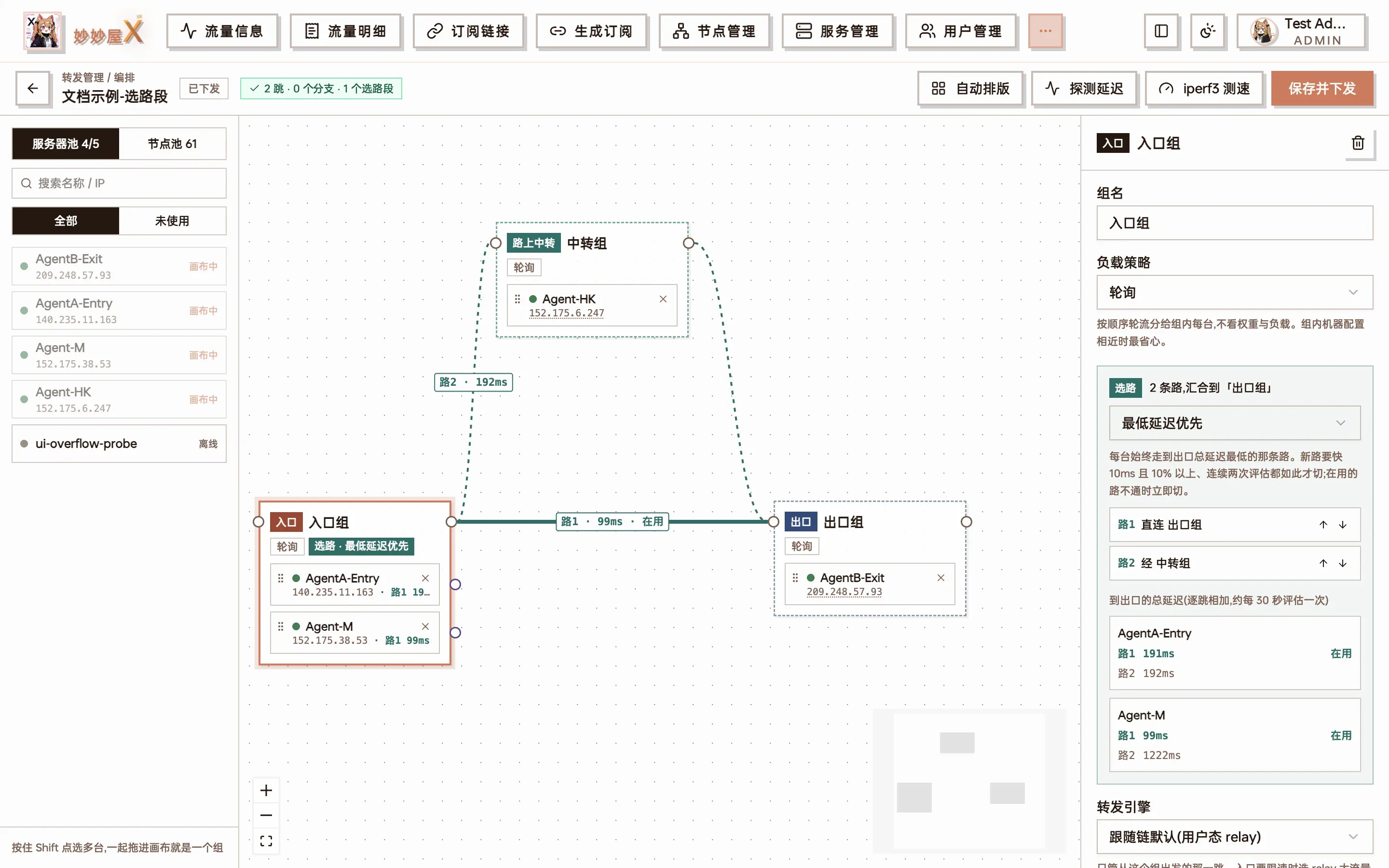Toggle the sidebar layout icon

tap(1160, 31)
